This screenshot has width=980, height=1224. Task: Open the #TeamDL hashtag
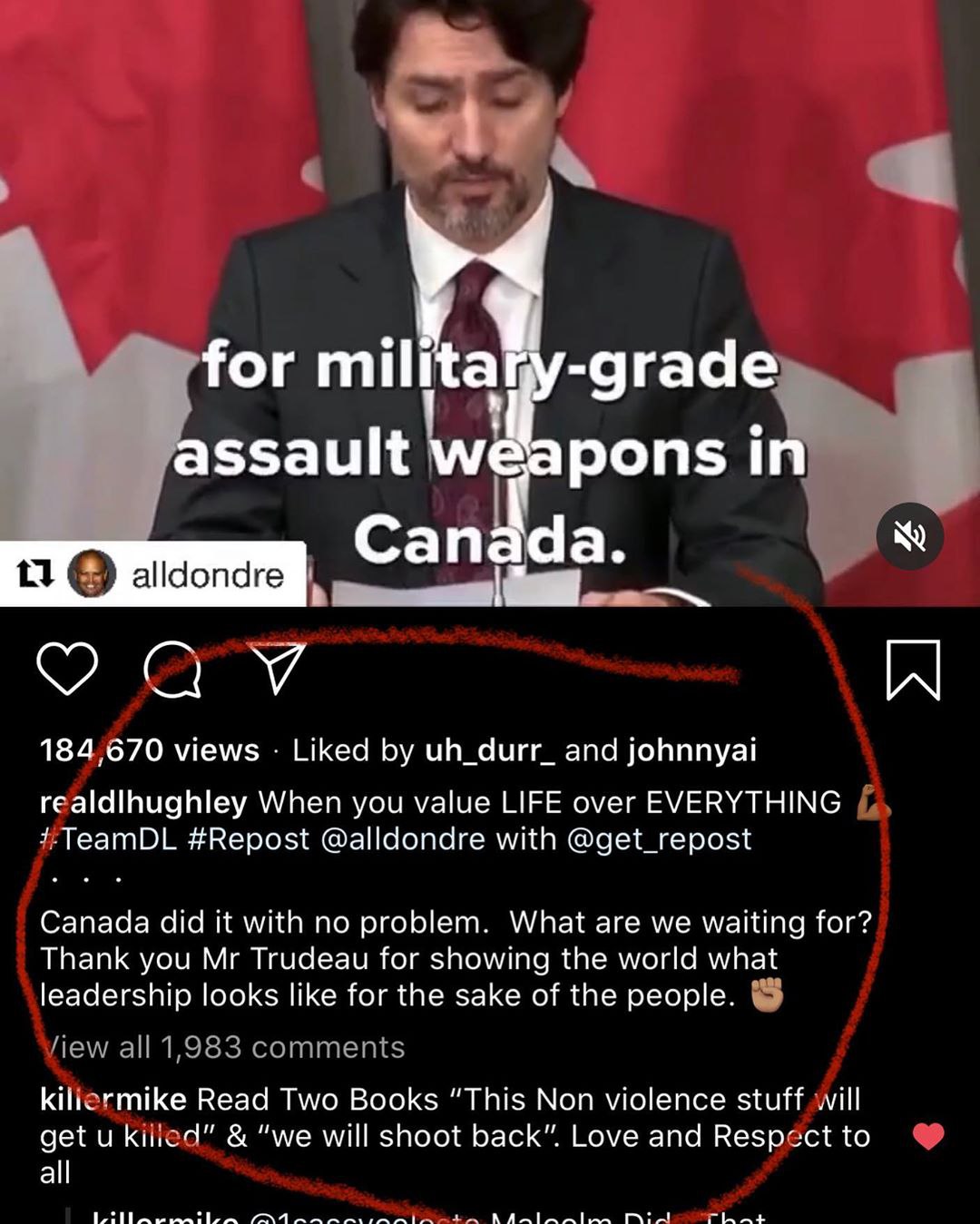tap(109, 839)
